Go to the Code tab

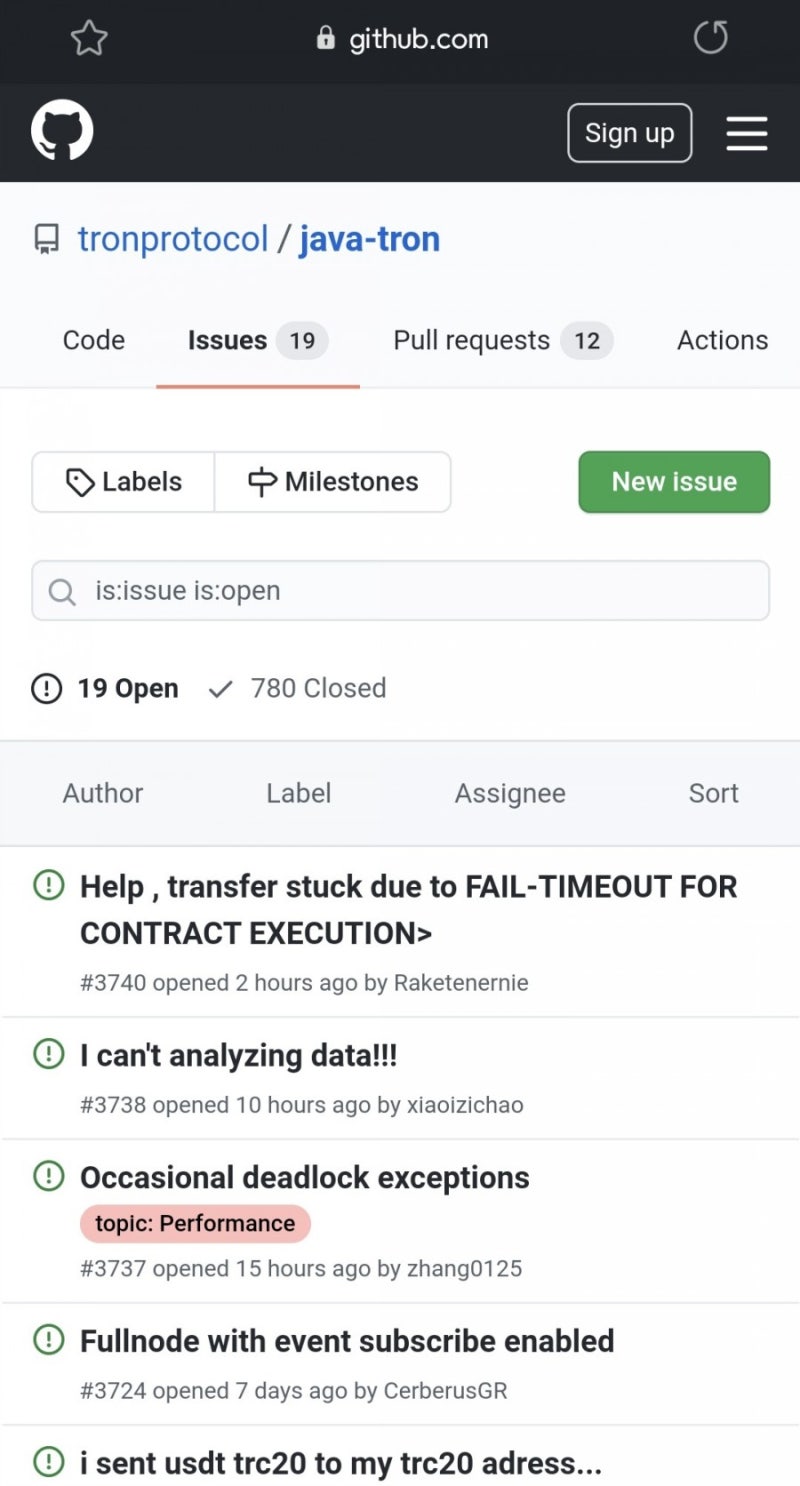94,341
